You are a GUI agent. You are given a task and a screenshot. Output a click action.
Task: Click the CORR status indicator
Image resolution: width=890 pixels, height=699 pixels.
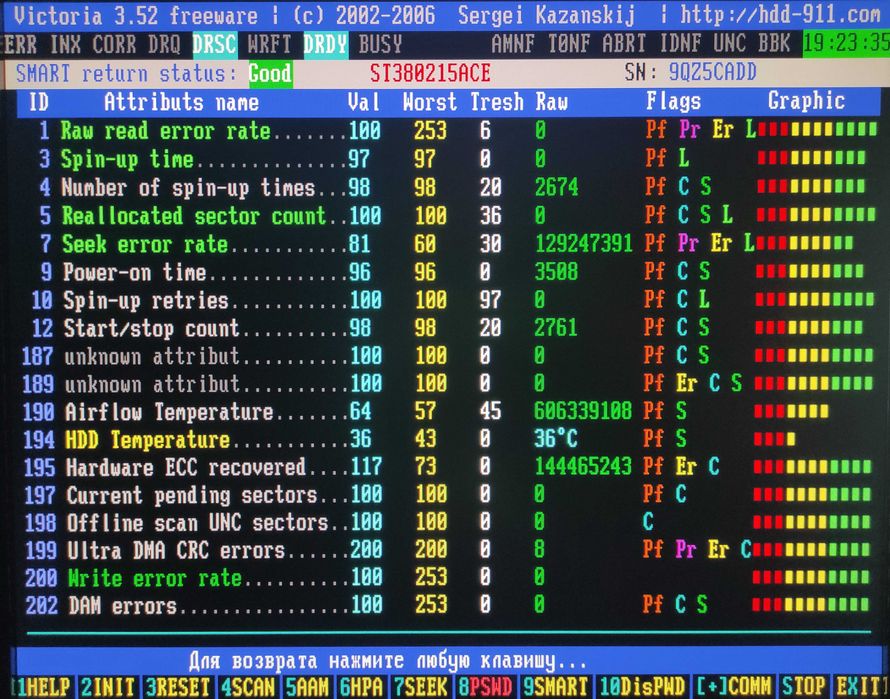pos(115,44)
